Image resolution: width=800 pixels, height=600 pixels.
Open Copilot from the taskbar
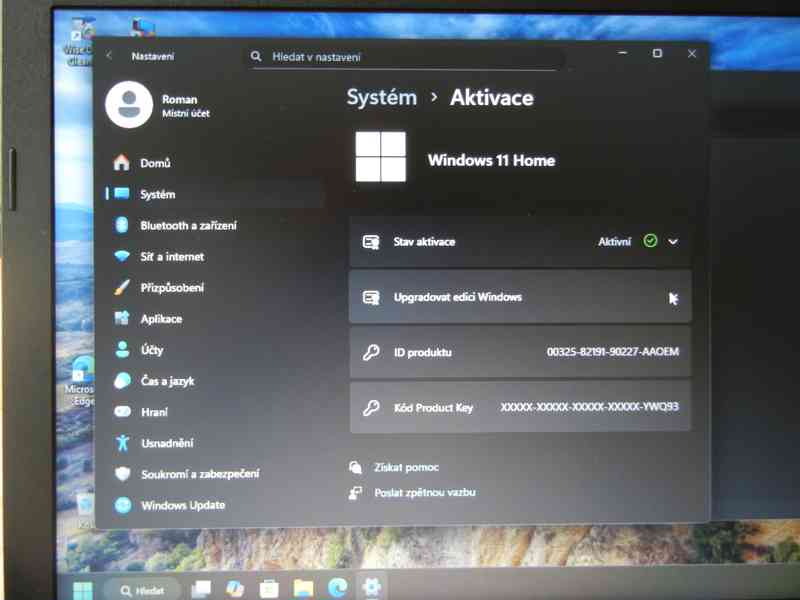tap(235, 589)
